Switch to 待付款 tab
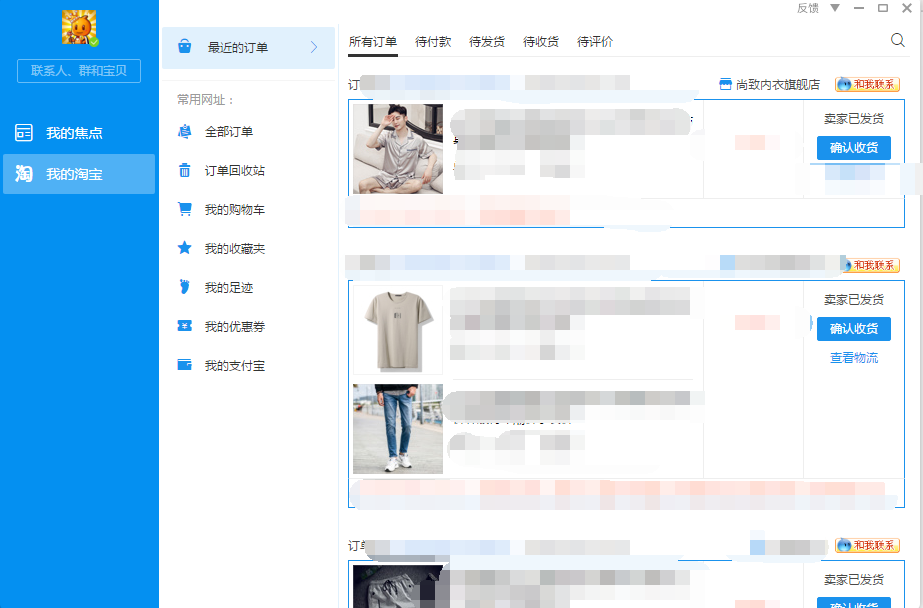The height and width of the screenshot is (608, 923). [x=433, y=42]
